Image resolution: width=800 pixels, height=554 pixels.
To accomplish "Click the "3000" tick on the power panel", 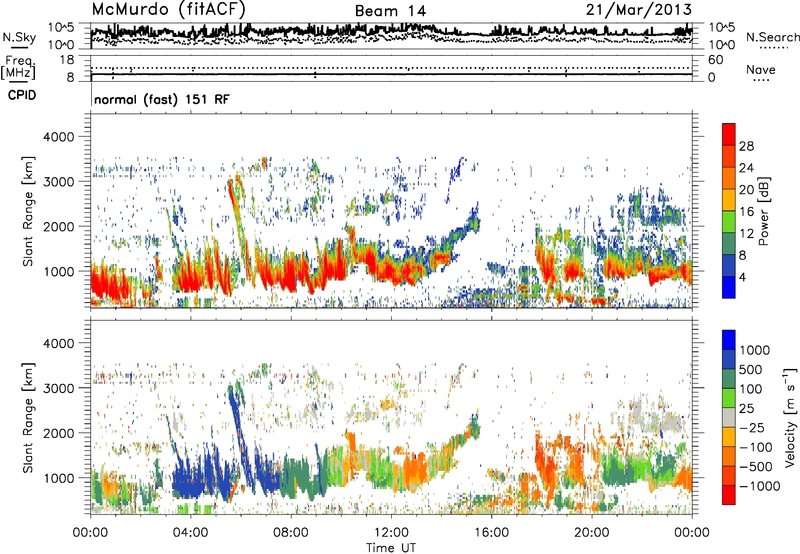I will coord(59,182).
